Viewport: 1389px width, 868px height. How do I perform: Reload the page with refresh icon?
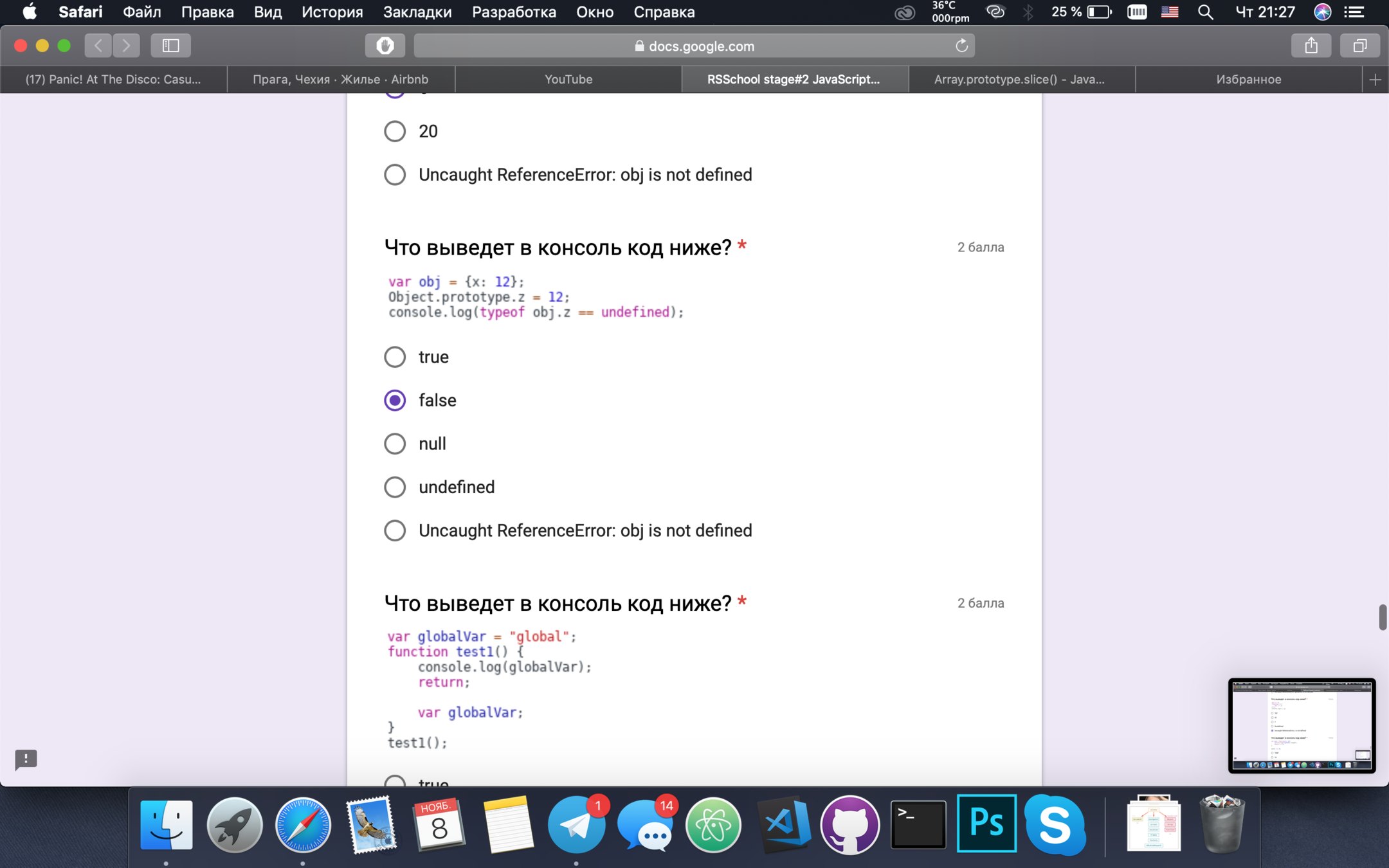961,46
